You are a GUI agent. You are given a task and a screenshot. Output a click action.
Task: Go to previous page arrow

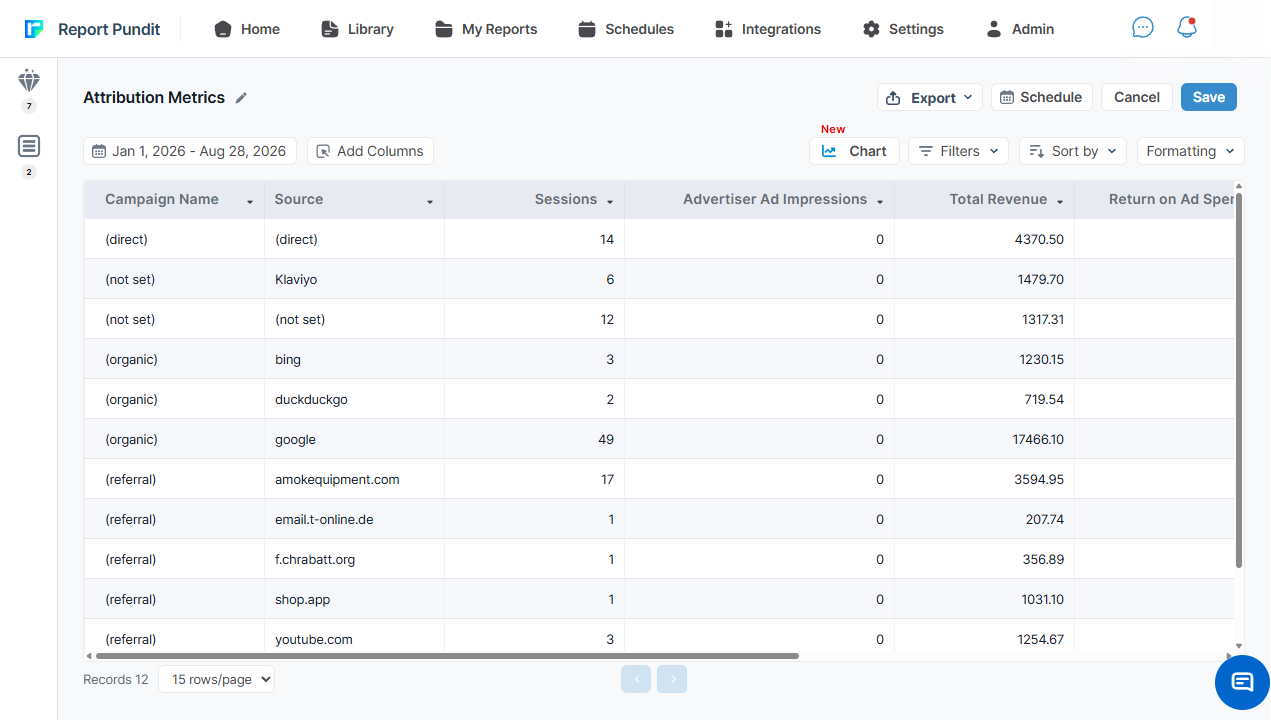(636, 679)
